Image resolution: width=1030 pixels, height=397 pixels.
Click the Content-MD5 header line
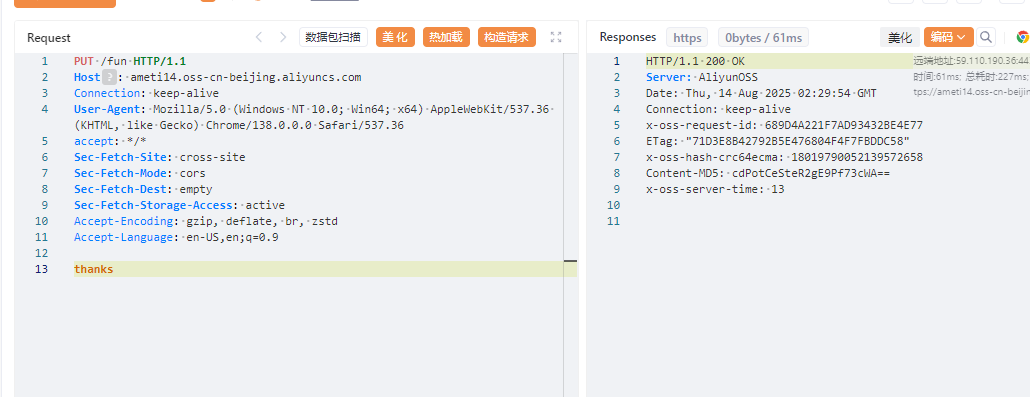[768, 173]
